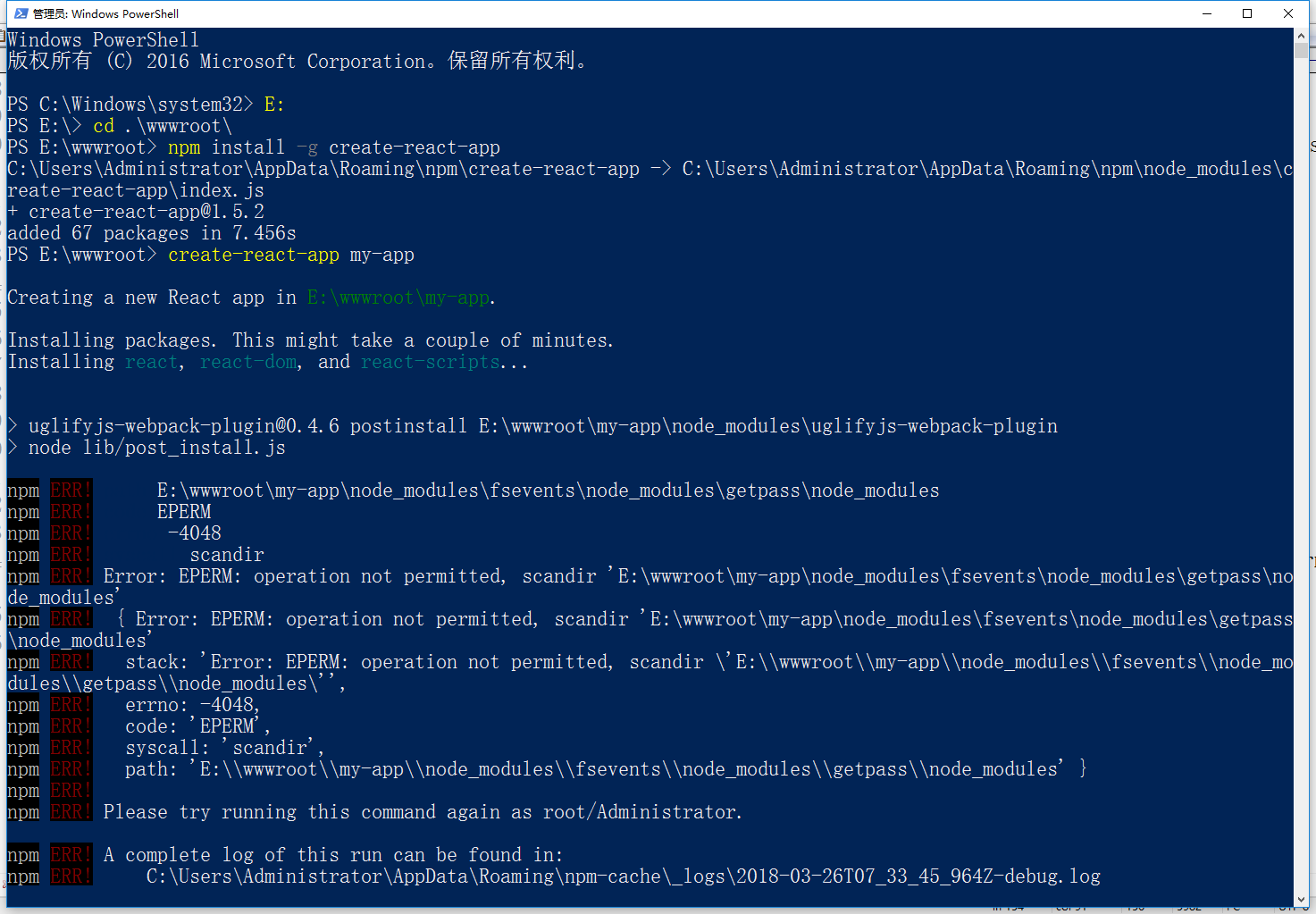
Task: Minimize the PowerShell window
Action: [1207, 13]
